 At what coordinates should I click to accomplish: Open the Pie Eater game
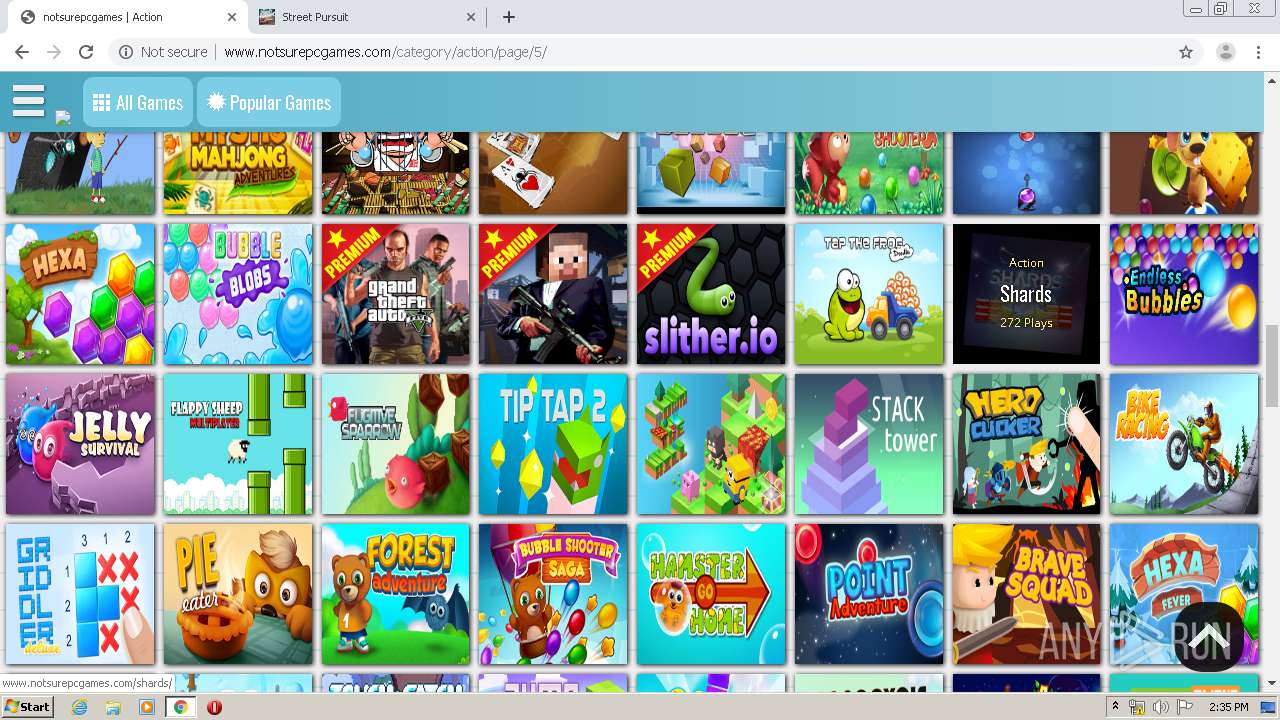click(238, 594)
